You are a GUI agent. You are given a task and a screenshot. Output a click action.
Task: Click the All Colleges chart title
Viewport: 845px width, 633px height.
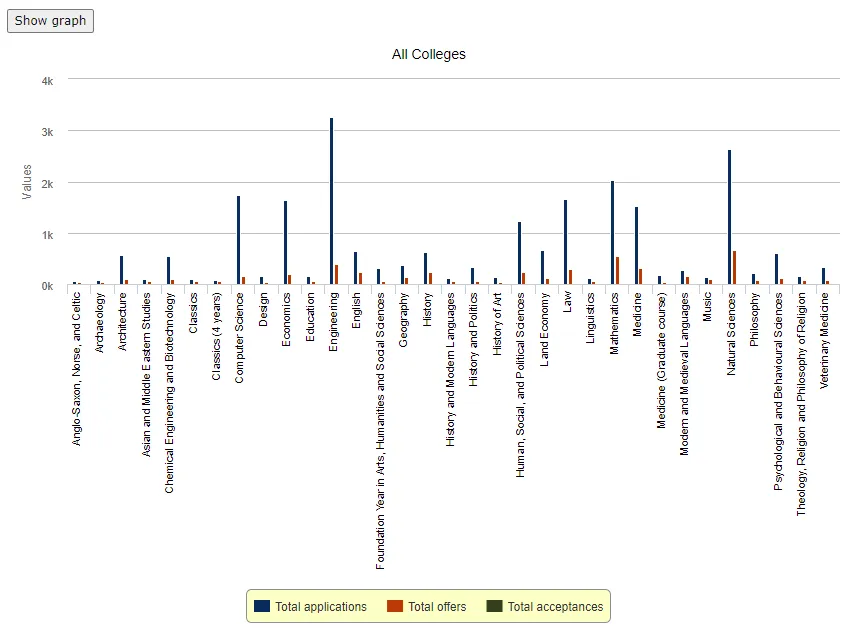pos(429,54)
